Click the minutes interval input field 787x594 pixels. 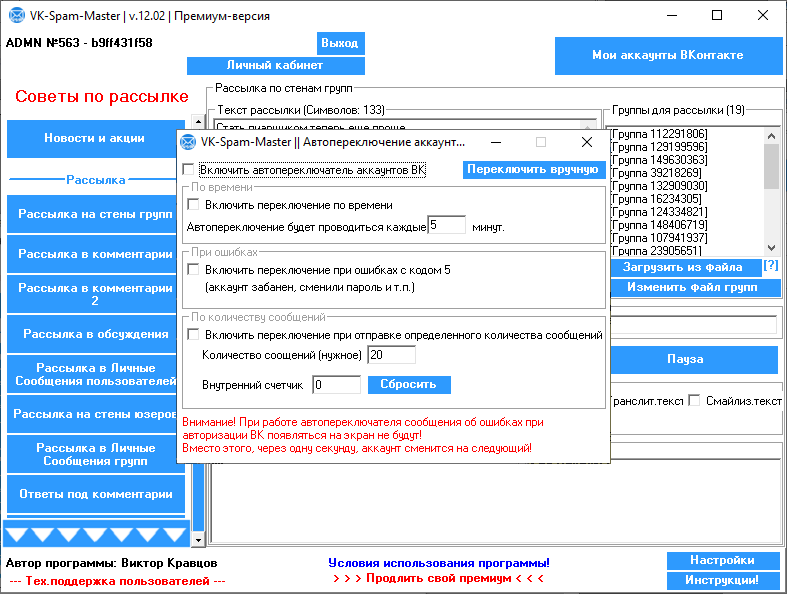(x=446, y=226)
